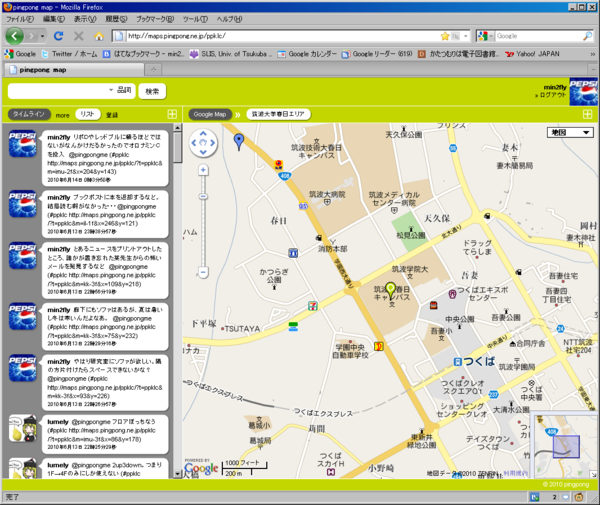Image resolution: width=600 pixels, height=505 pixels.
Task: Open the 品詞 dropdown
Action: (121, 90)
